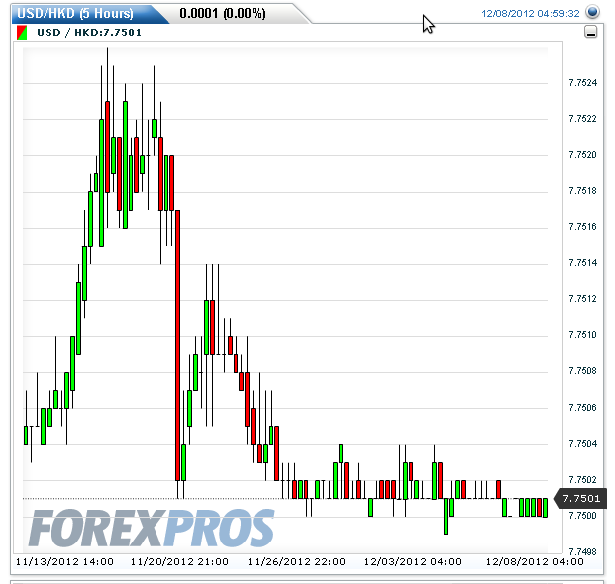Click the 7.7516 price axis label

[582, 227]
